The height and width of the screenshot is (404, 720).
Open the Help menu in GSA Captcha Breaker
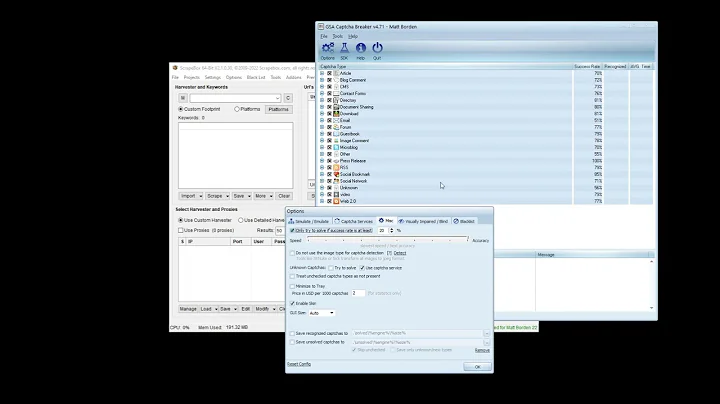353,36
